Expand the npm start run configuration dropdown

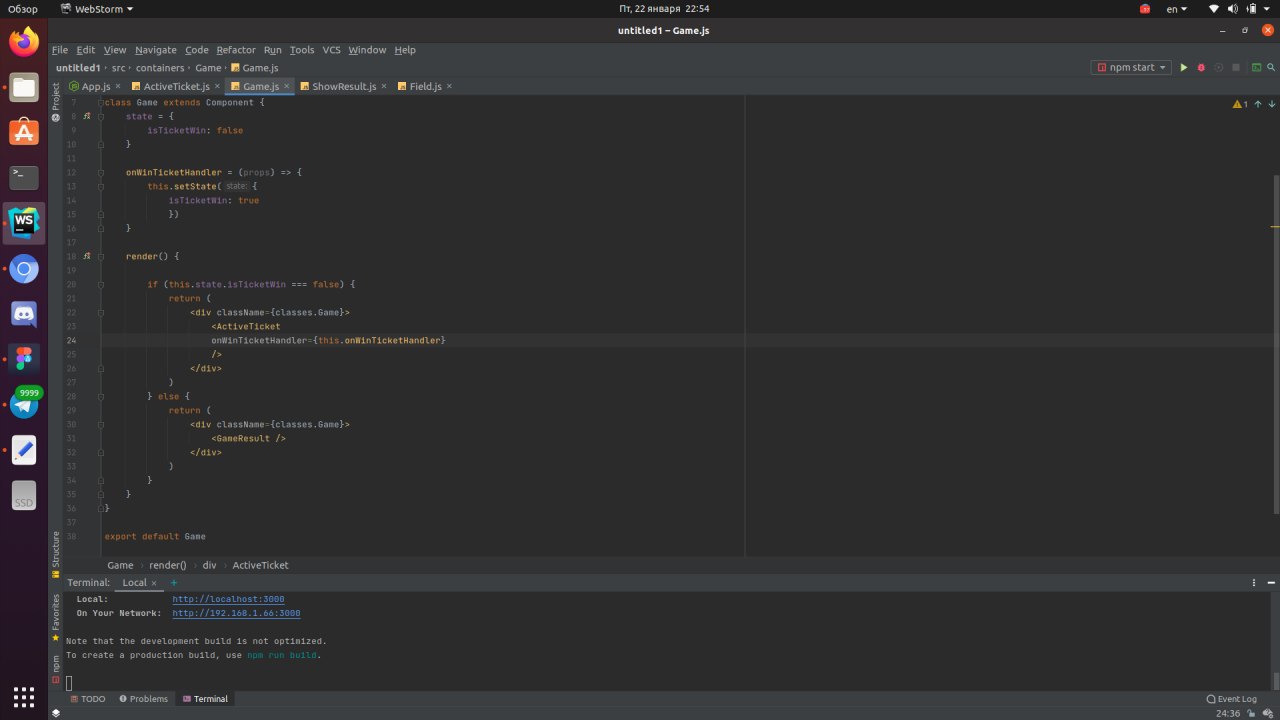click(1132, 68)
